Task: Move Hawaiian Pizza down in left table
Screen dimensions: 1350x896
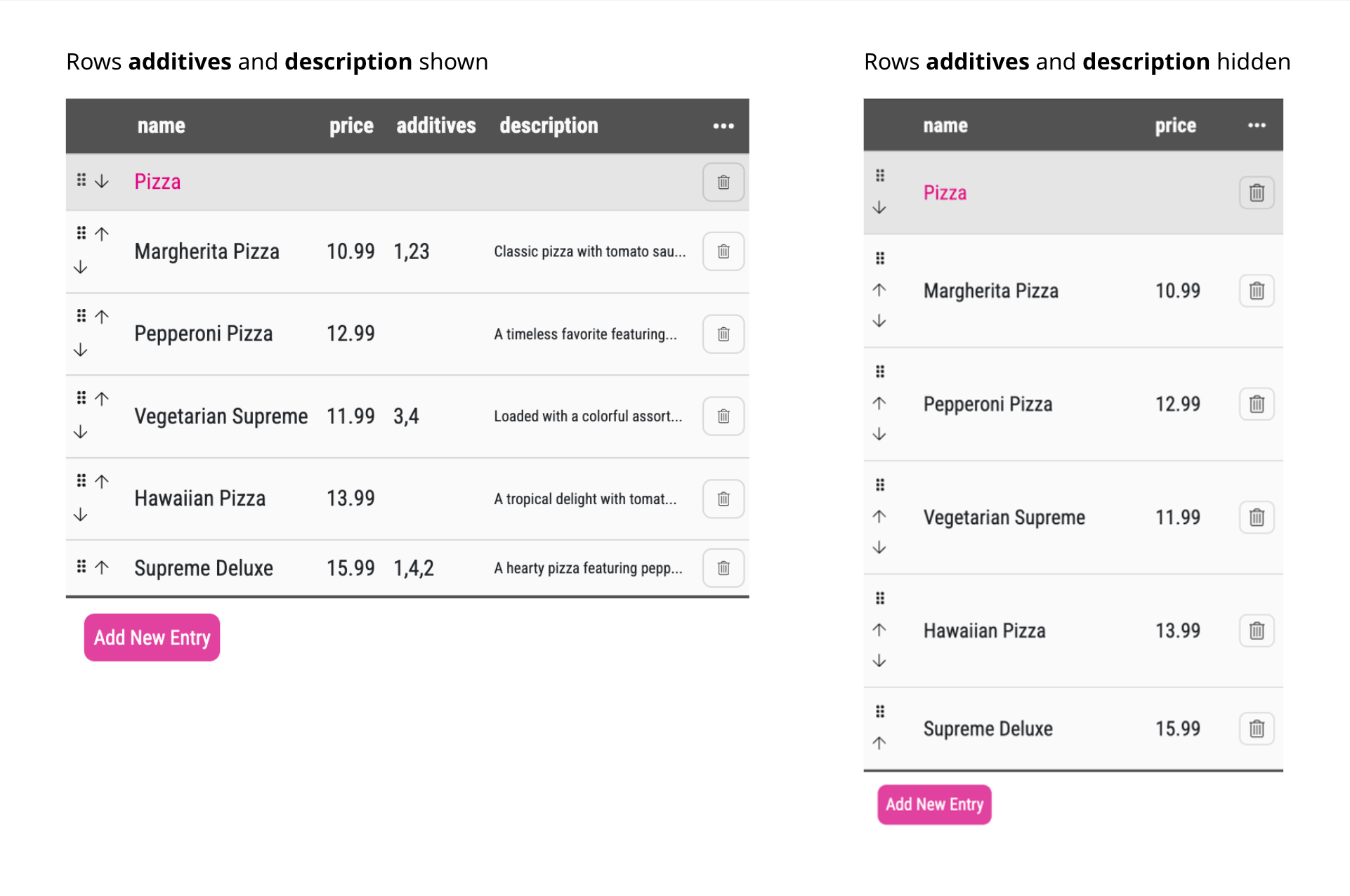Action: point(81,515)
